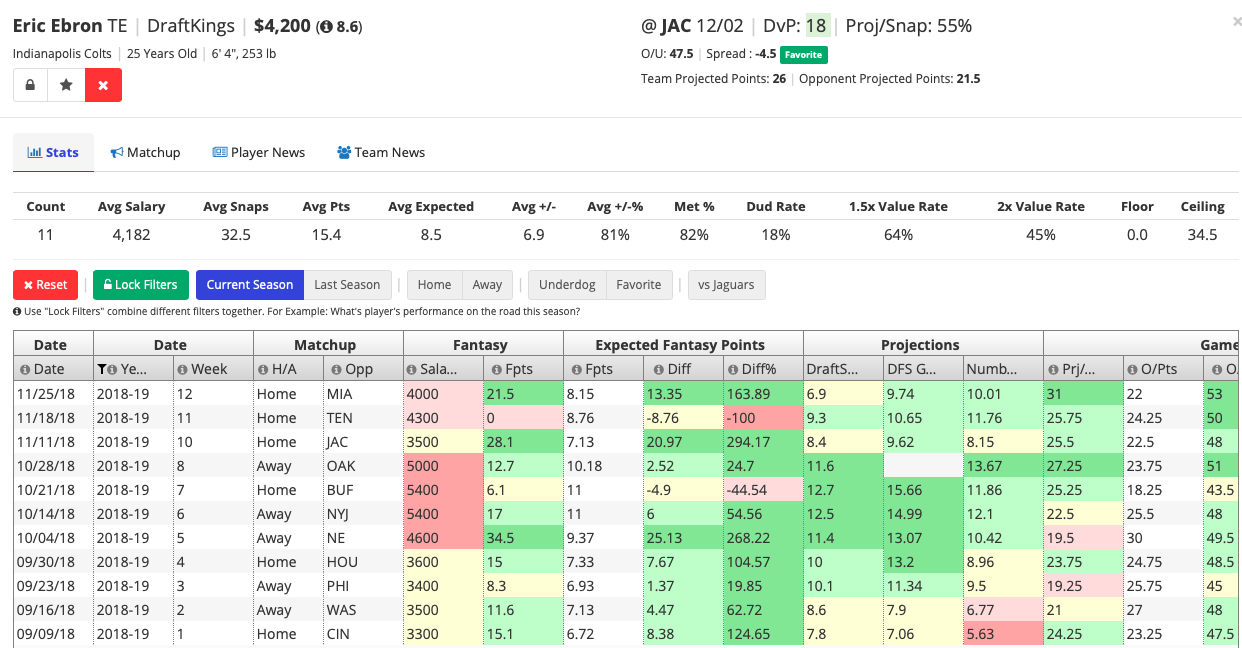Viewport: 1242px width, 648px height.
Task: Click the TEN opponent cell
Action: pyautogui.click(x=363, y=418)
